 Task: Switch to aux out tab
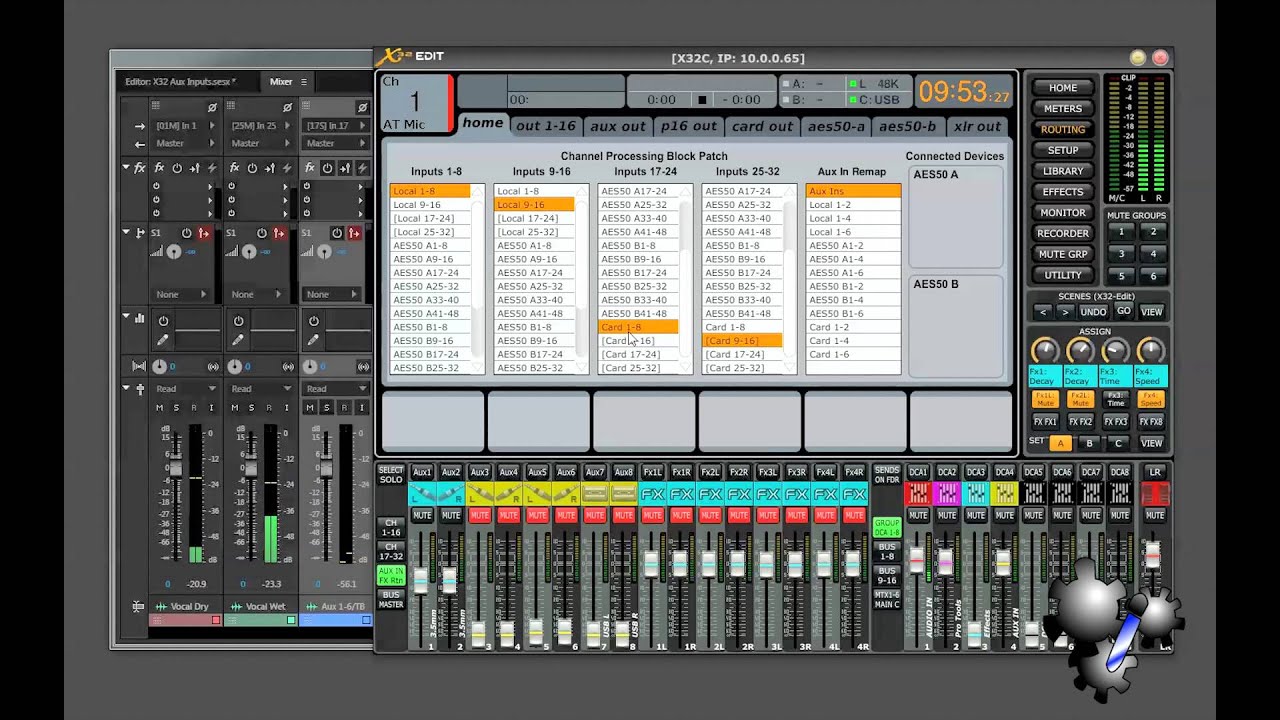(x=618, y=126)
